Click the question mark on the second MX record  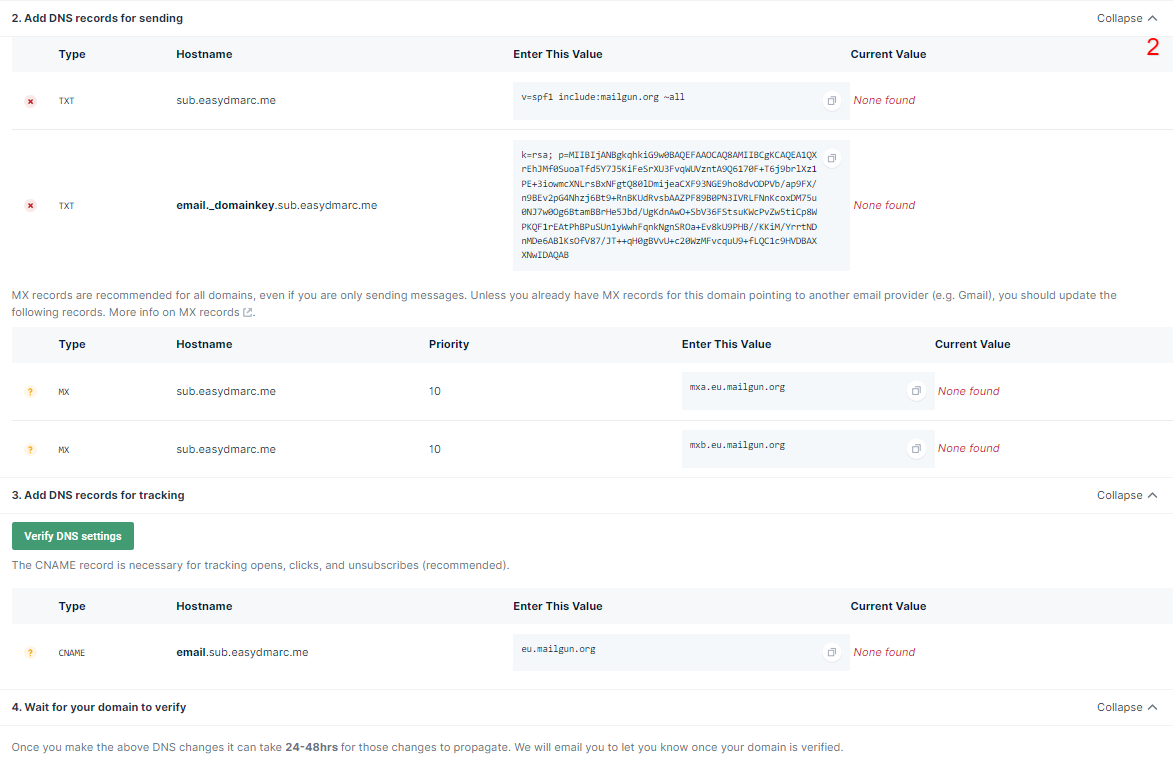30,448
